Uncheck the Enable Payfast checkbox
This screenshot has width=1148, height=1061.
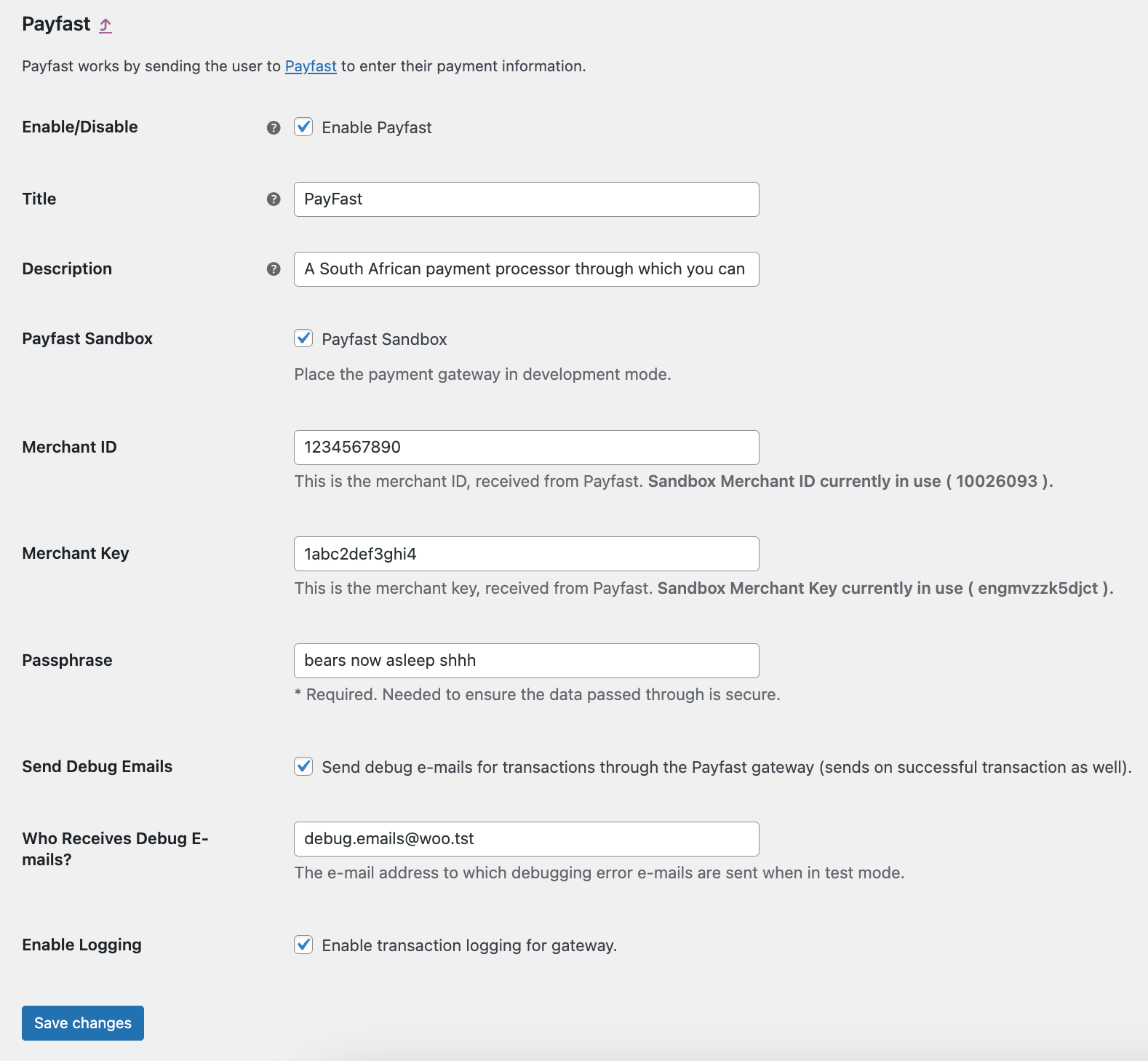point(303,127)
